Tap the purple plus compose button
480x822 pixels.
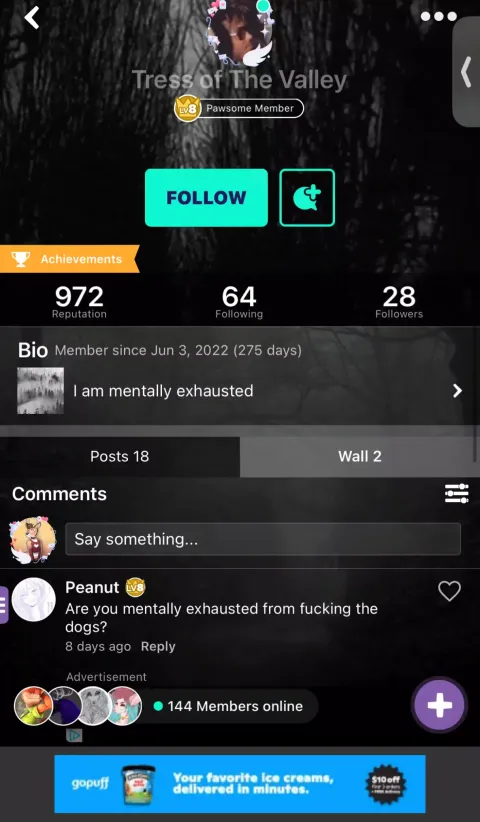pyautogui.click(x=439, y=706)
